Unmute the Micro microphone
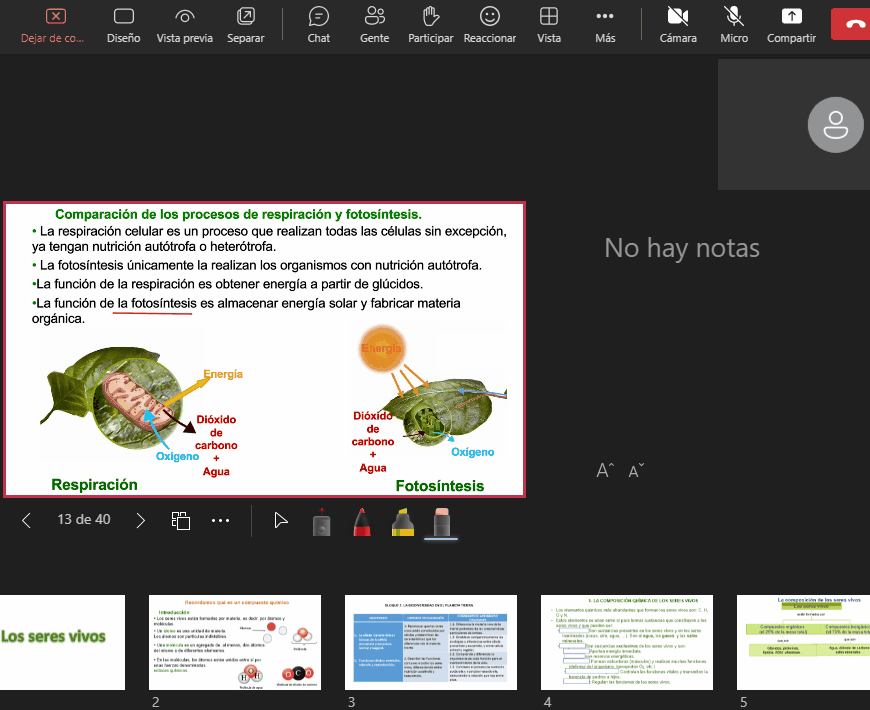Screen dimensions: 870x710 click(734, 26)
